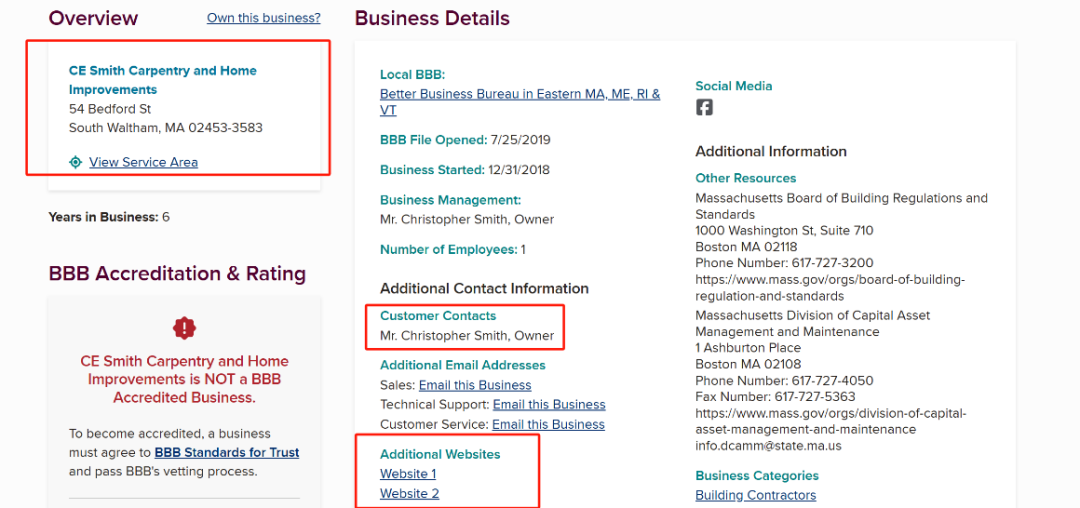Click the 'Years in Business: 6' text

[x=109, y=218]
